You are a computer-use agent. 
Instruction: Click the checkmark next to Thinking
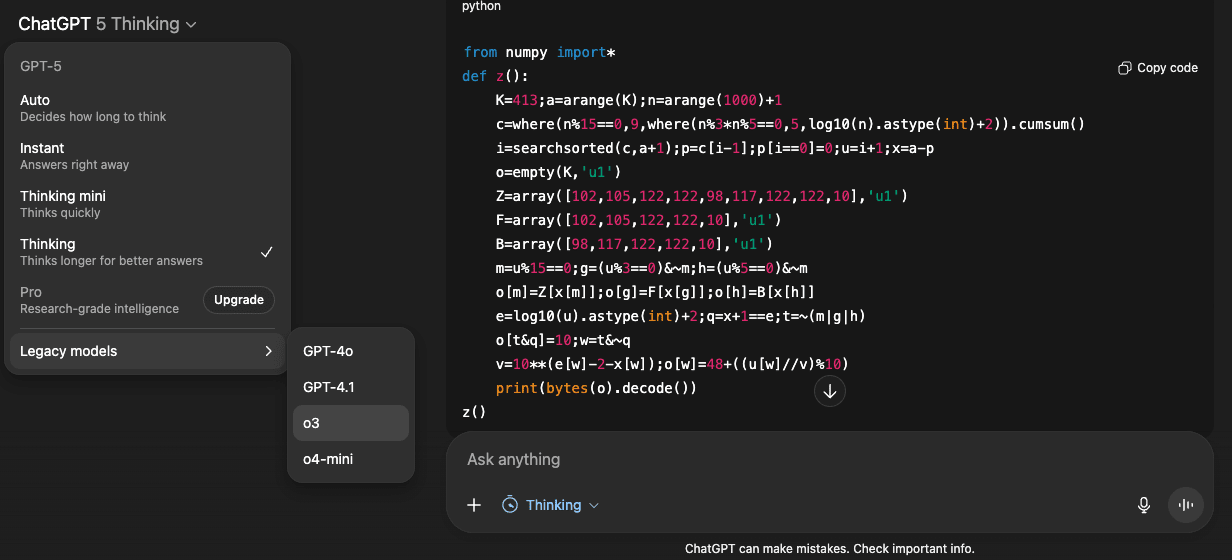267,252
